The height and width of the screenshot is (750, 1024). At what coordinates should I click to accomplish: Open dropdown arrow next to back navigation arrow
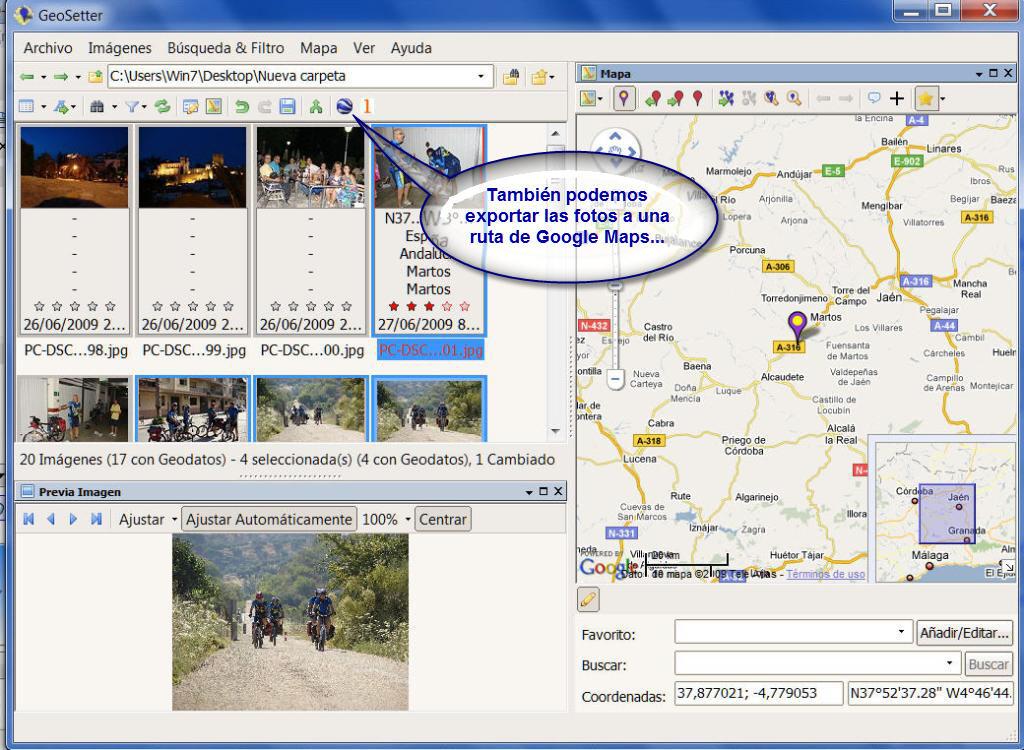click(x=44, y=77)
